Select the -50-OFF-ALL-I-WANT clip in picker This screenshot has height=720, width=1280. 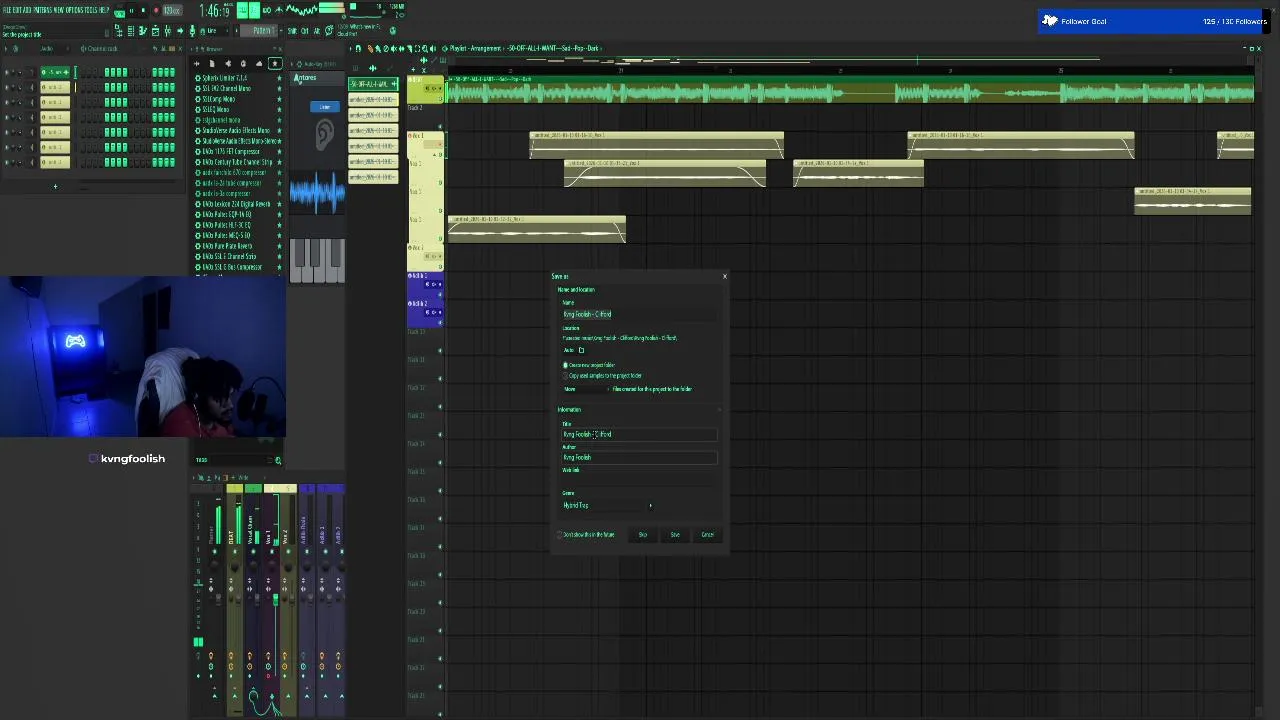click(373, 84)
